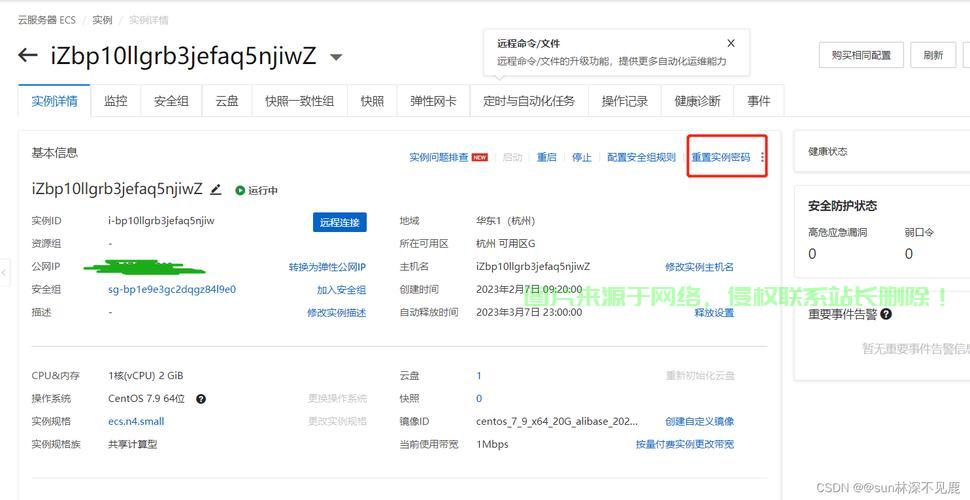Click the image ID centos_7_9_x64_20G_alibase value
Screen dimensions: 970x500
[557, 421]
